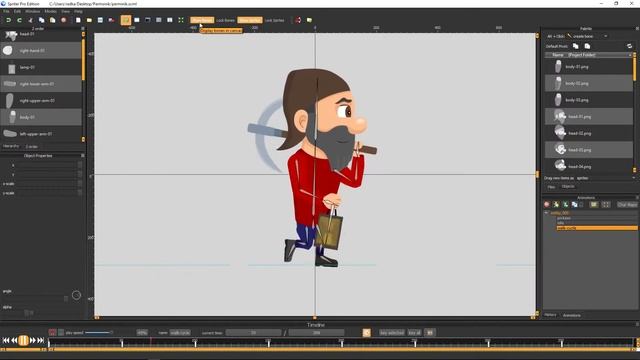
Task: Pause the animation playback
Action: 23,340
